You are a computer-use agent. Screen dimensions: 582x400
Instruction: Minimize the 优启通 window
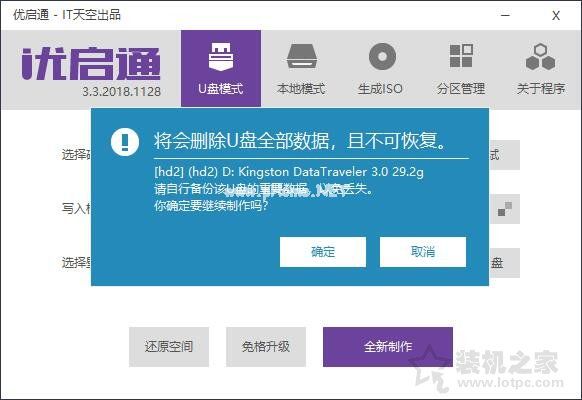pyautogui.click(x=505, y=15)
